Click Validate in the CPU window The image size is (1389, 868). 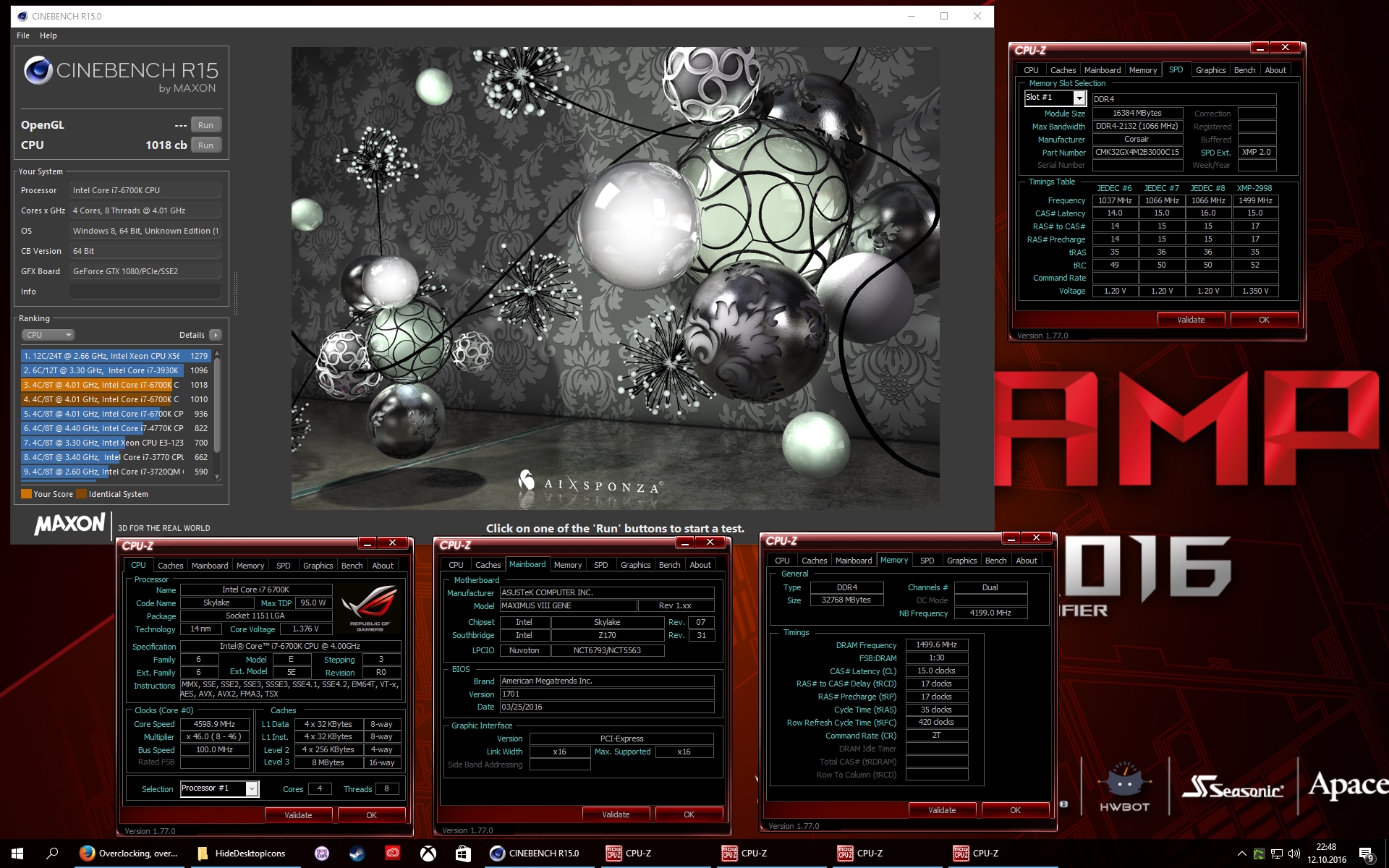[x=298, y=815]
